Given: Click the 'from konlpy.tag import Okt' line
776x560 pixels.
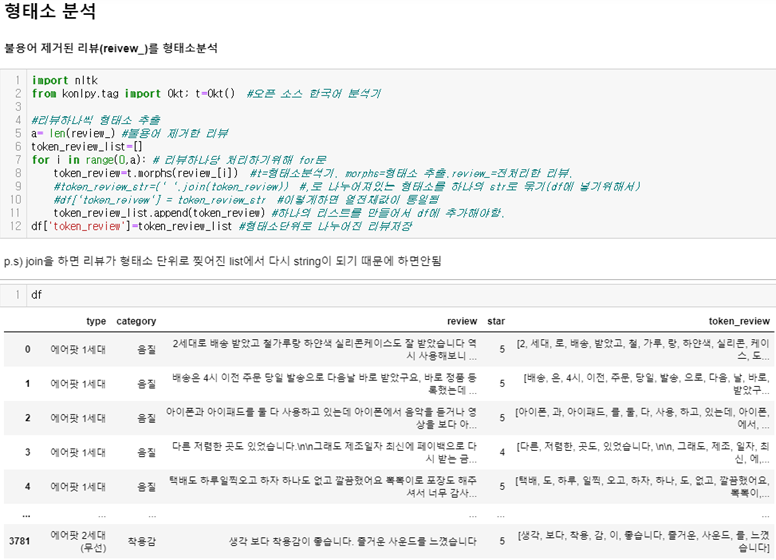Looking at the screenshot, I should 206,93.
